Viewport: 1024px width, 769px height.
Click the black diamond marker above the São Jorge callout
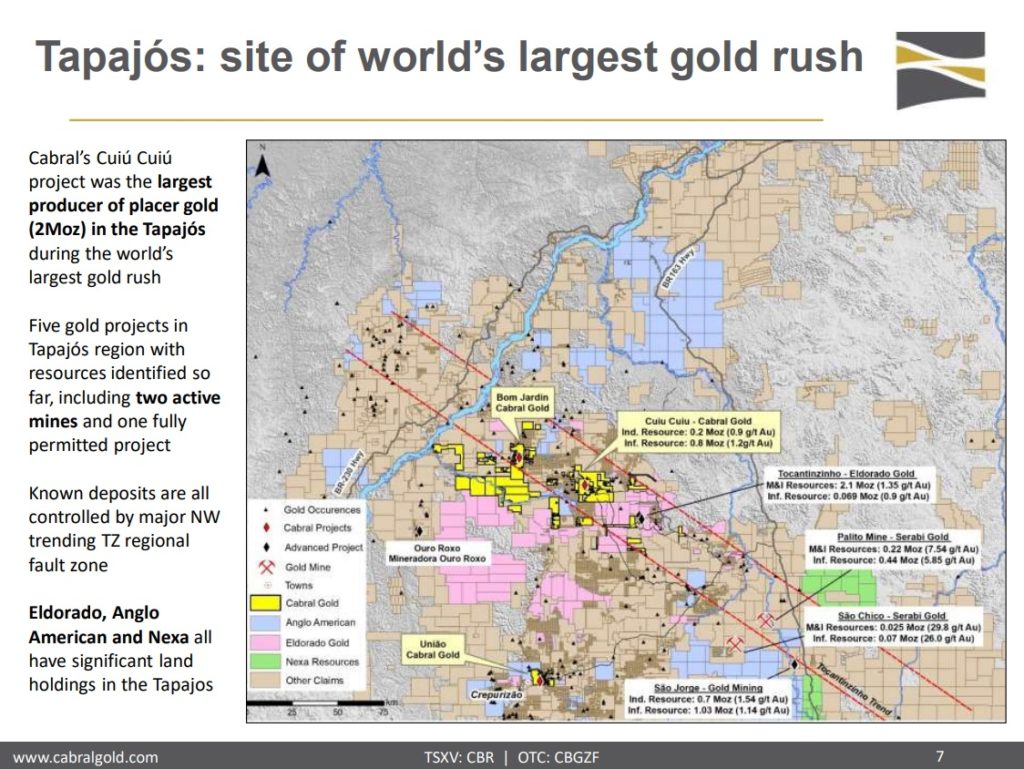(794, 665)
